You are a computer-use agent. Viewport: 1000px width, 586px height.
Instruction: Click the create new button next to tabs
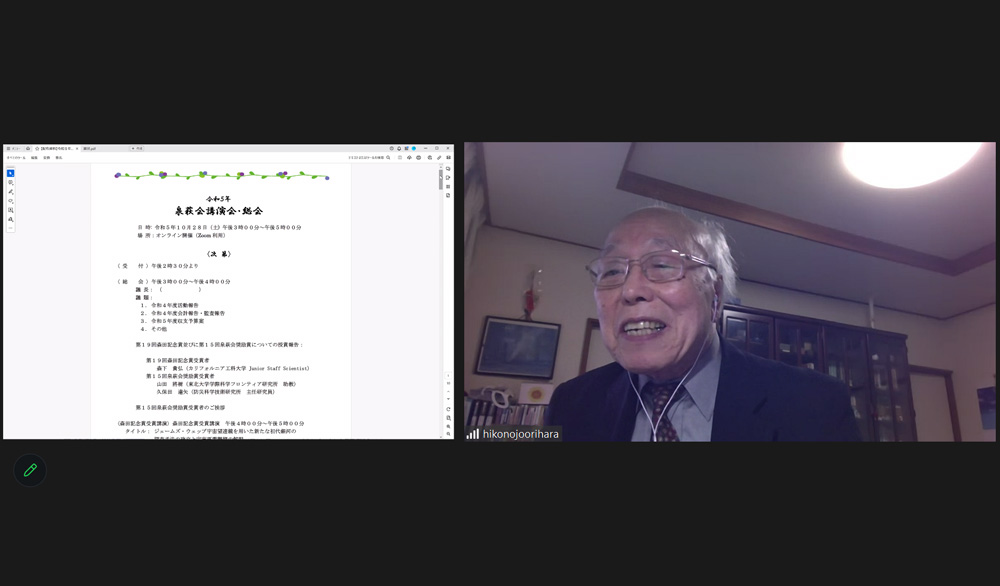pos(137,149)
